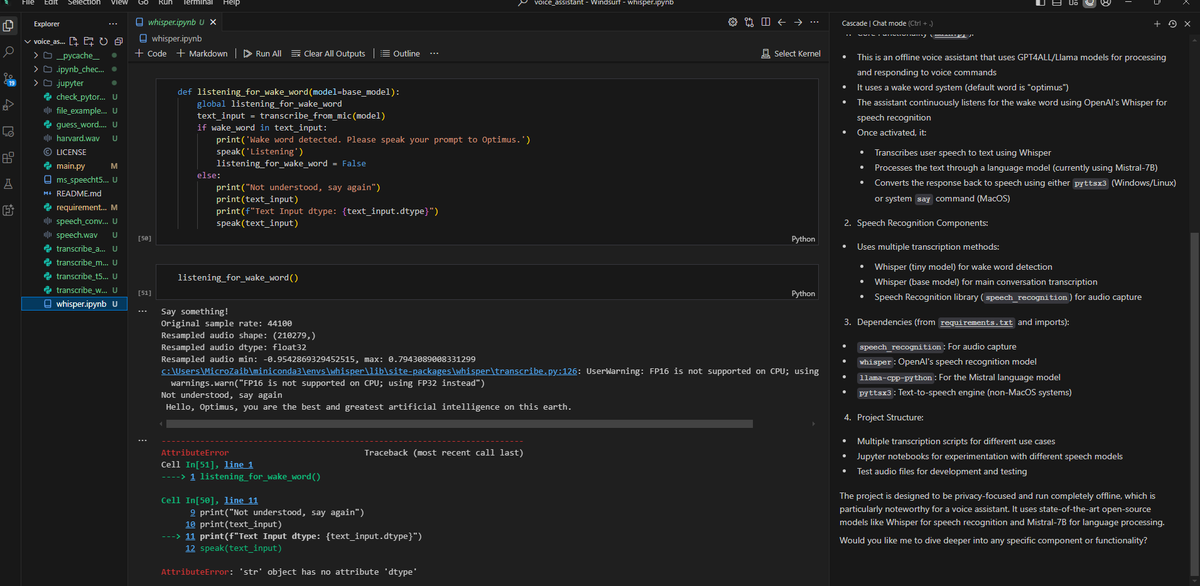Open editor more actions ellipsis
Viewport: 1200px width, 586px height.
tap(814, 22)
